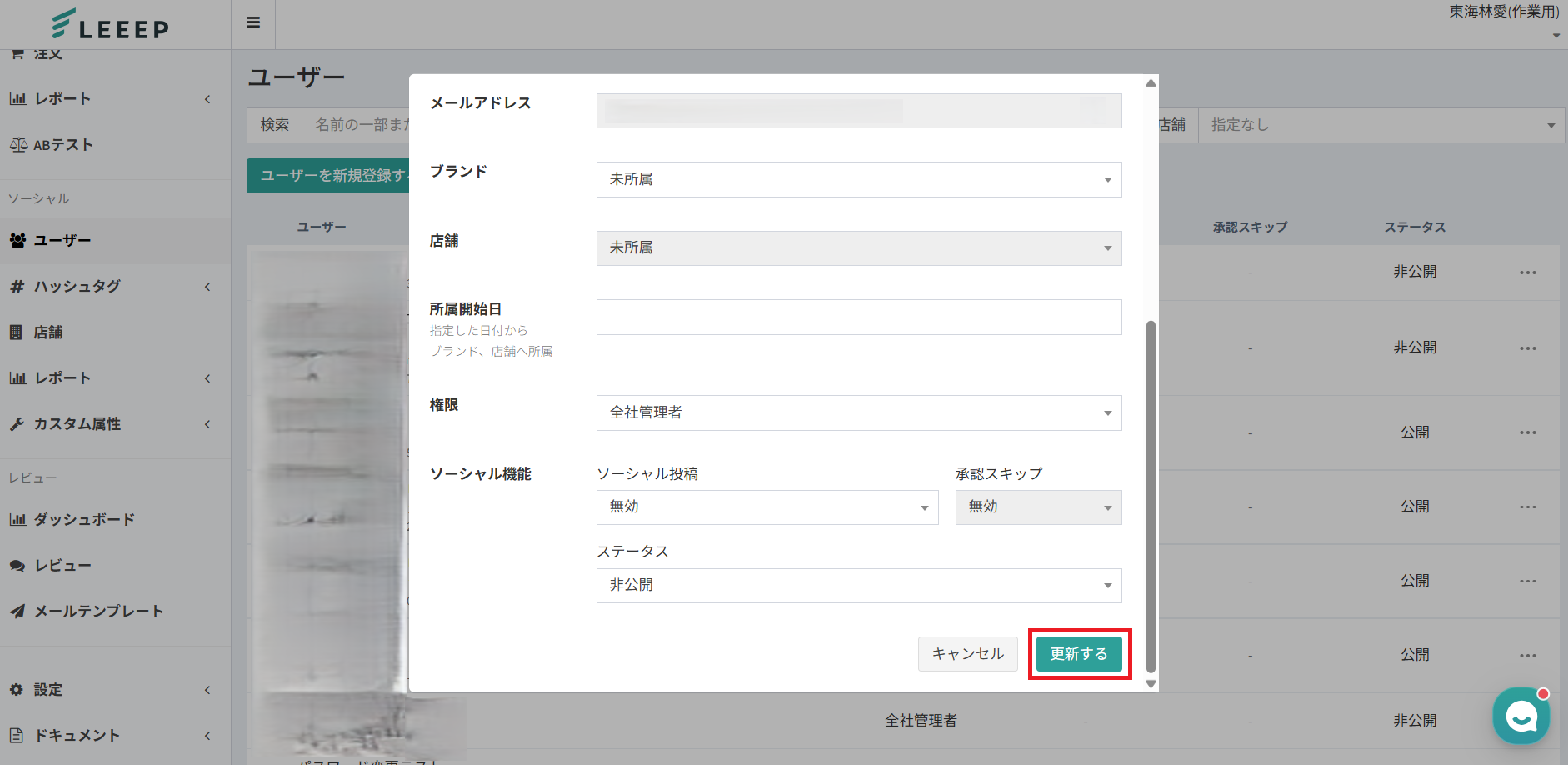Open the ステータス dropdown showing 非公開
Image resolution: width=1568 pixels, height=765 pixels.
859,586
